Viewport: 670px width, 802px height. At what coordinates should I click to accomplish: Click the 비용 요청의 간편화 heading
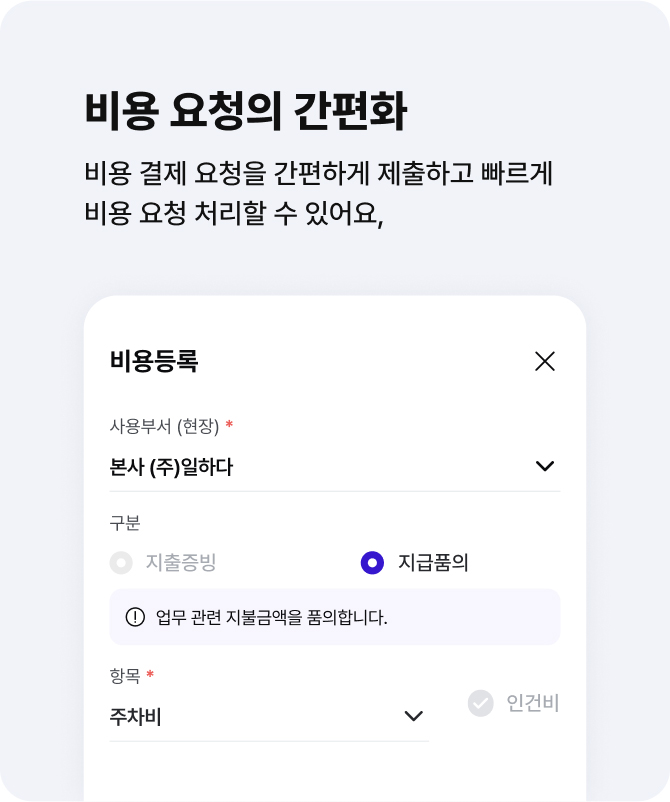coord(246,111)
